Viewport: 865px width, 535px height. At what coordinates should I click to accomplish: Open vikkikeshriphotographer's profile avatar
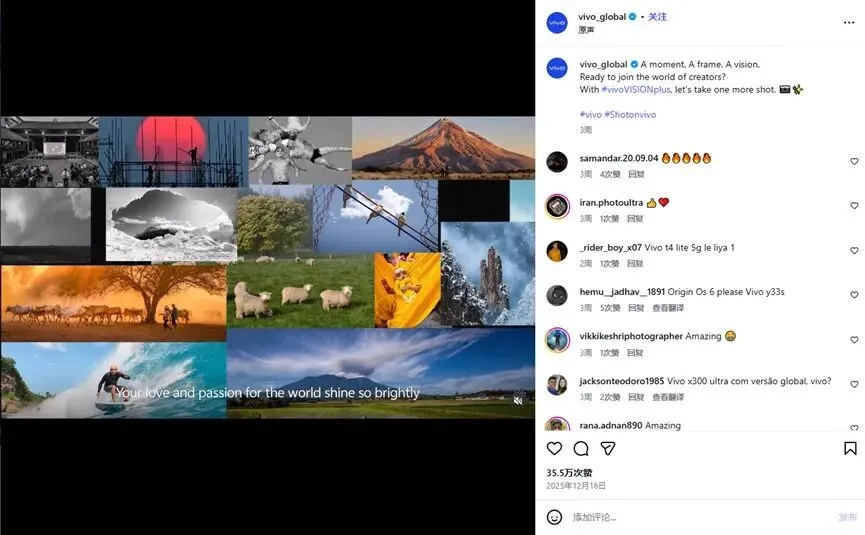point(557,340)
